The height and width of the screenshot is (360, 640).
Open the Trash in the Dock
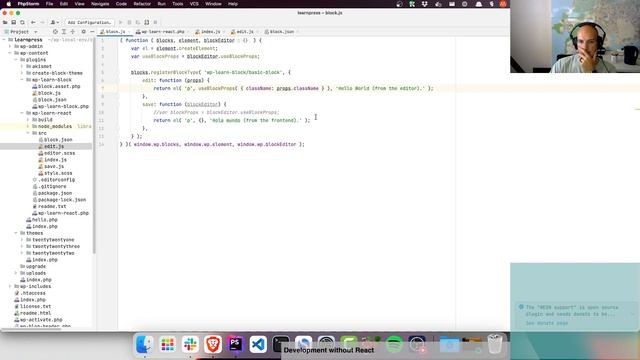(x=495, y=344)
